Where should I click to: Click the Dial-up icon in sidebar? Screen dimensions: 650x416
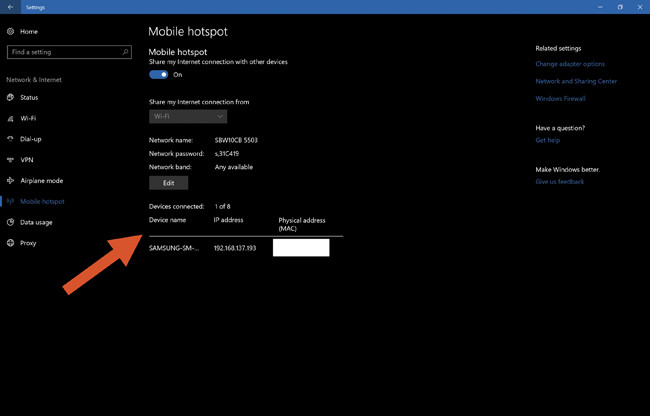coord(11,139)
